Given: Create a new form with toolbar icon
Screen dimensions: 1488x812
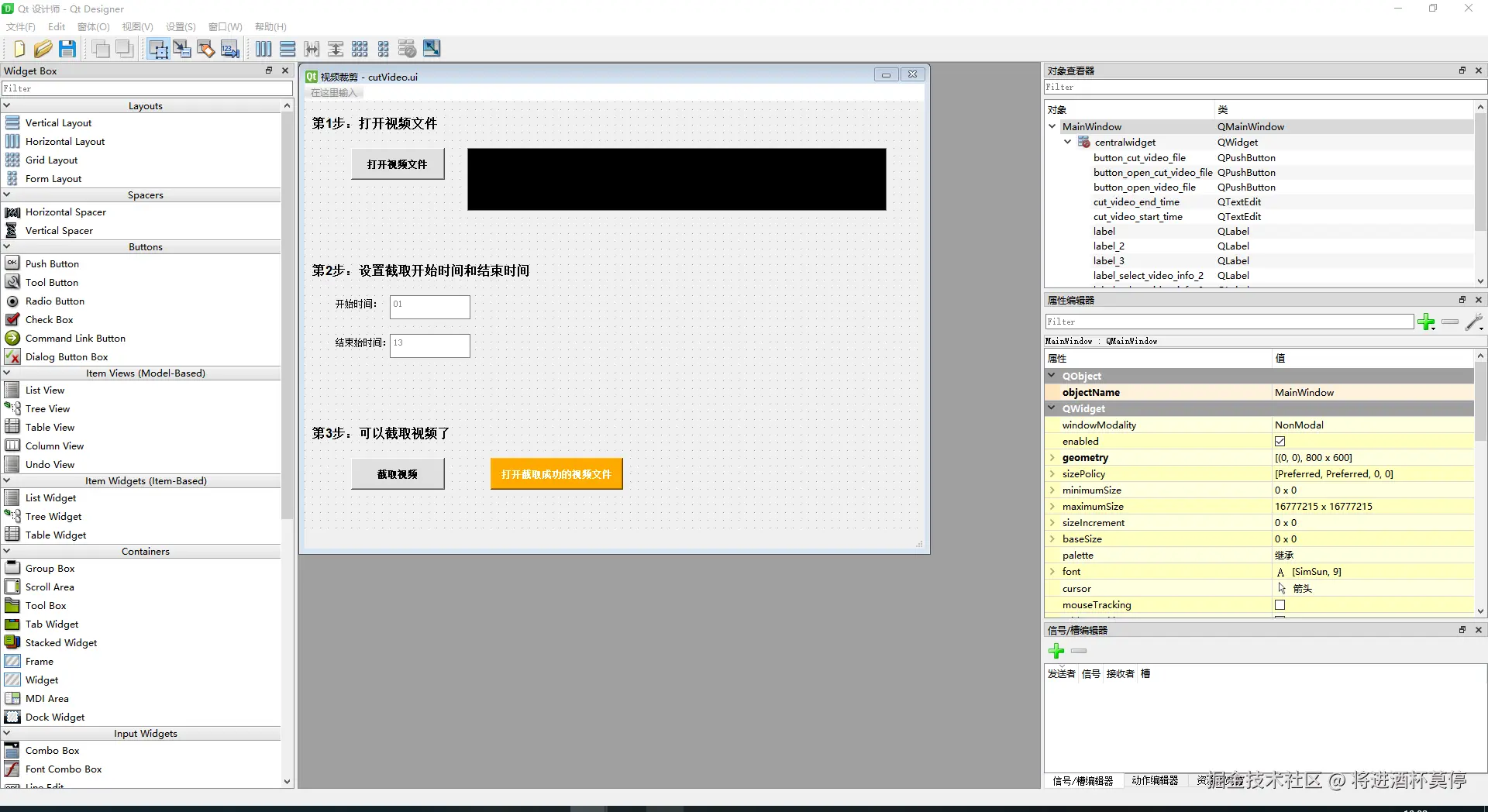Looking at the screenshot, I should (x=19, y=49).
